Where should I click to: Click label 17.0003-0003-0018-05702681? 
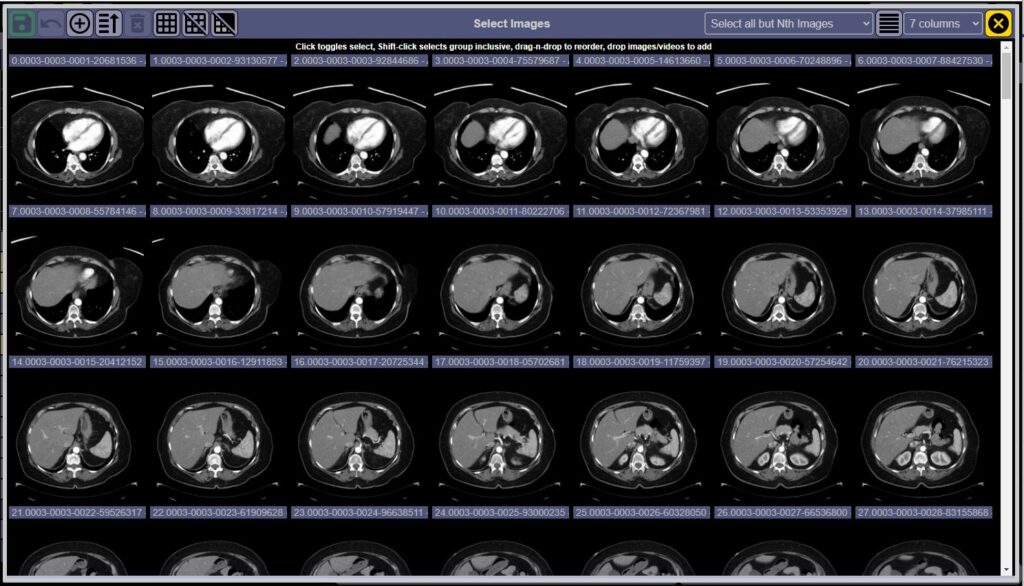[x=500, y=362]
